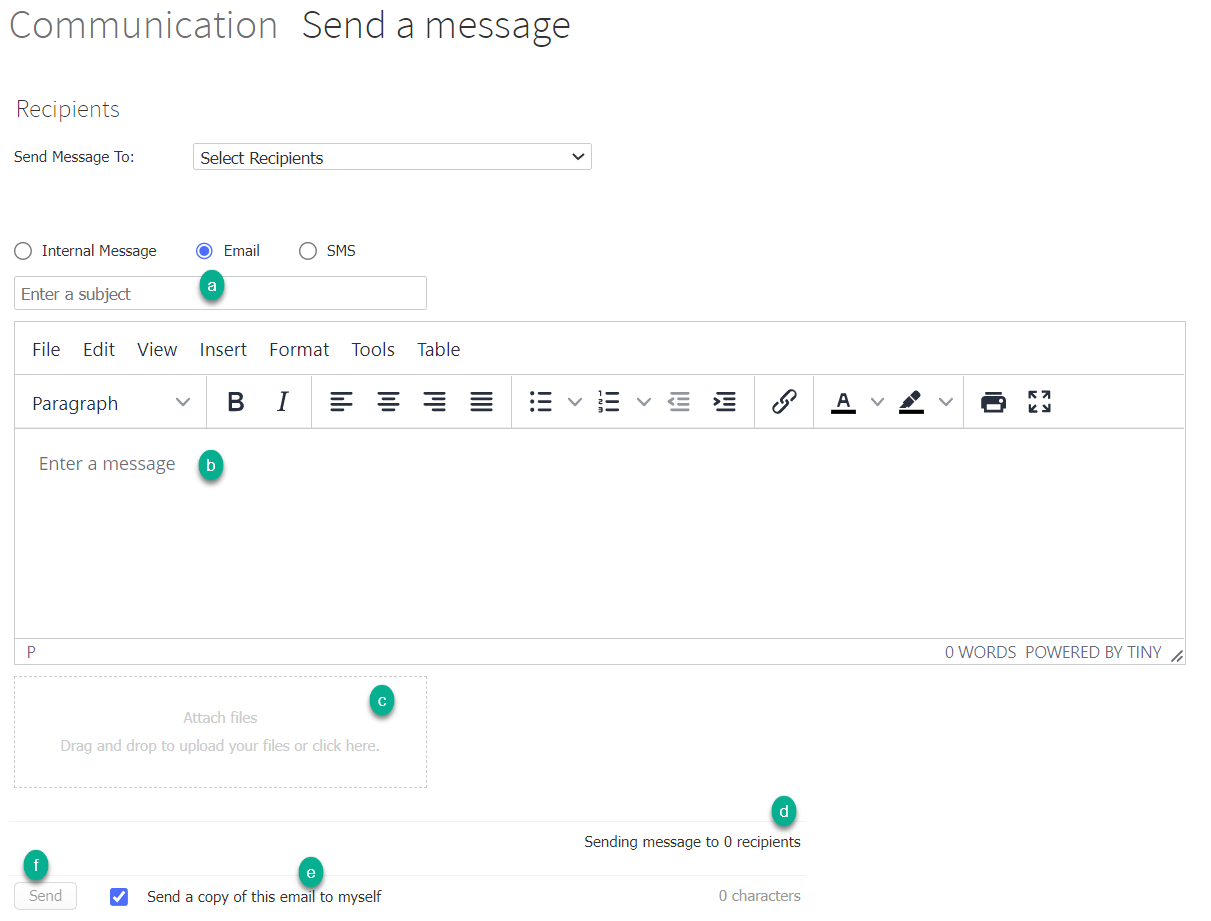The height and width of the screenshot is (921, 1211).
Task: Open the Insert menu
Action: [223, 349]
